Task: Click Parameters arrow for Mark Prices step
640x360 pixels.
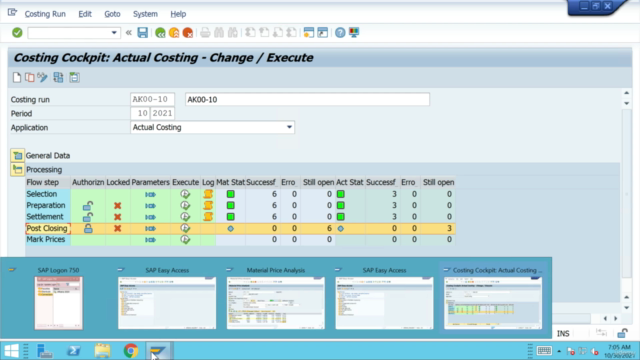Action: tap(150, 240)
